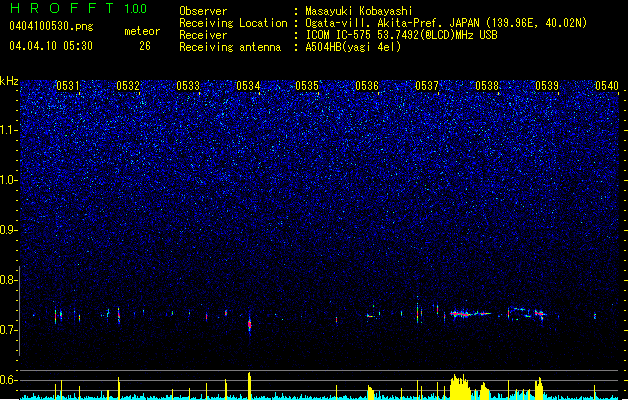Viewport: 629px width, 400px height.
Task: Click the 0538 time marker
Action: (487, 86)
